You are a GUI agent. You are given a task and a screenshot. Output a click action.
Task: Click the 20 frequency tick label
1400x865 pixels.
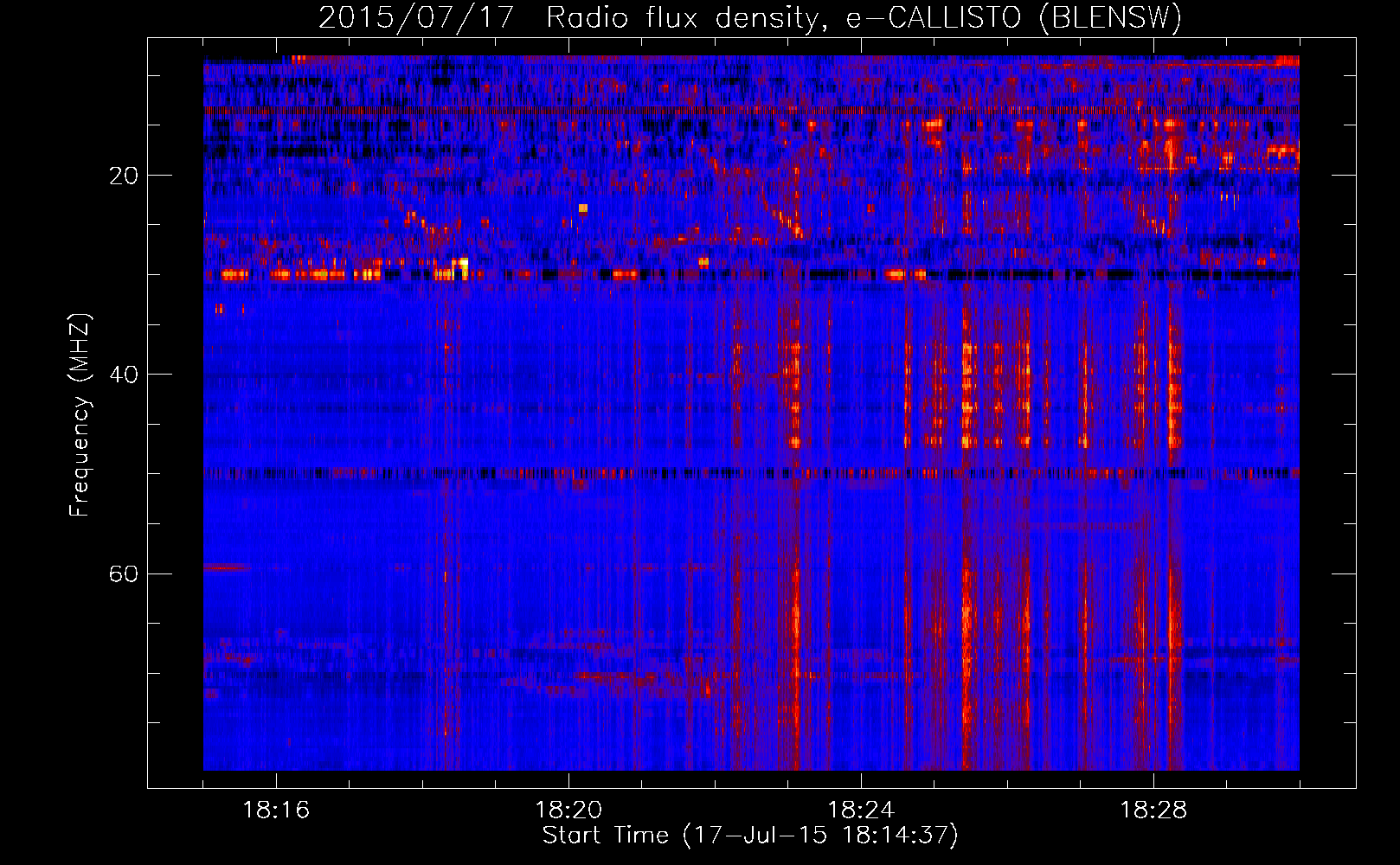[x=124, y=176]
